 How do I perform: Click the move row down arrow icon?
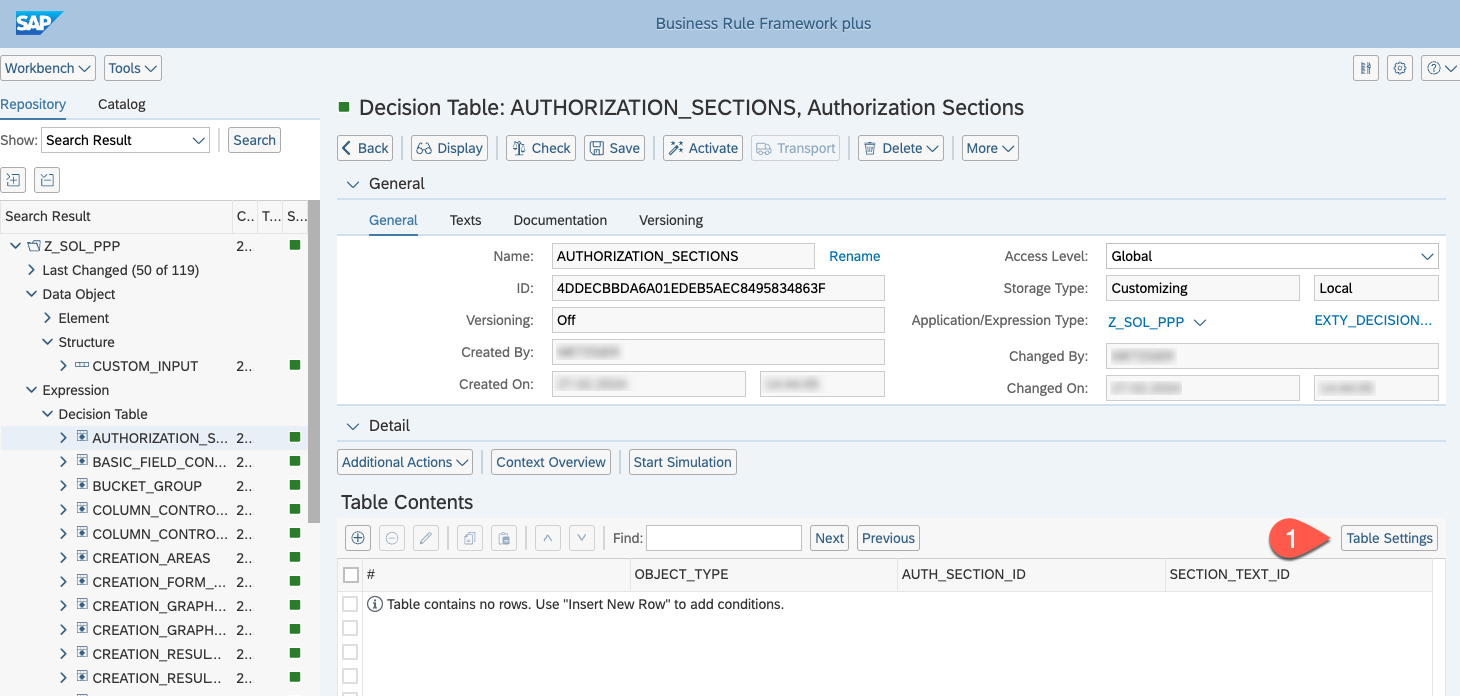pos(582,538)
